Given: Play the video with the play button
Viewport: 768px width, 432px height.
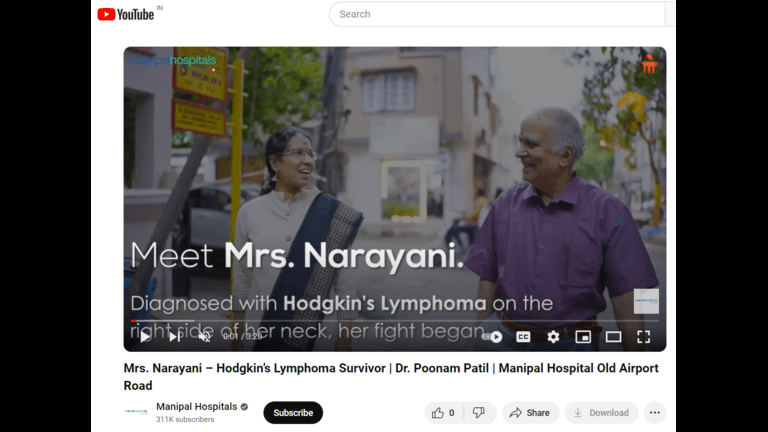Looking at the screenshot, I should 145,336.
